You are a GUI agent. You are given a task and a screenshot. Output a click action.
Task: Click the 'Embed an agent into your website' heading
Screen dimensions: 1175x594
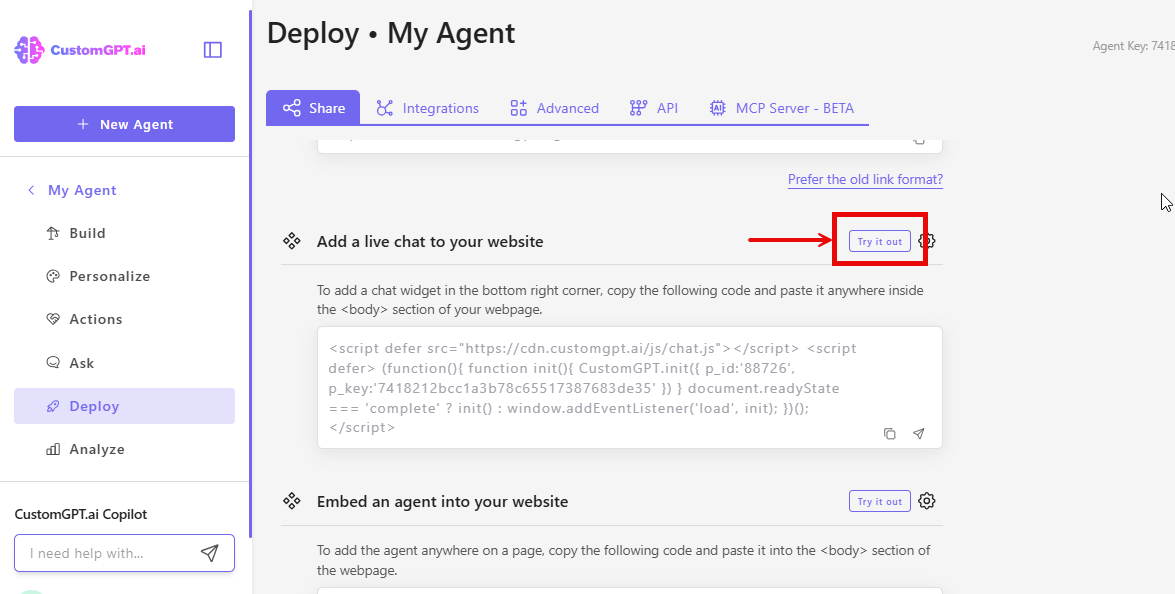click(442, 502)
